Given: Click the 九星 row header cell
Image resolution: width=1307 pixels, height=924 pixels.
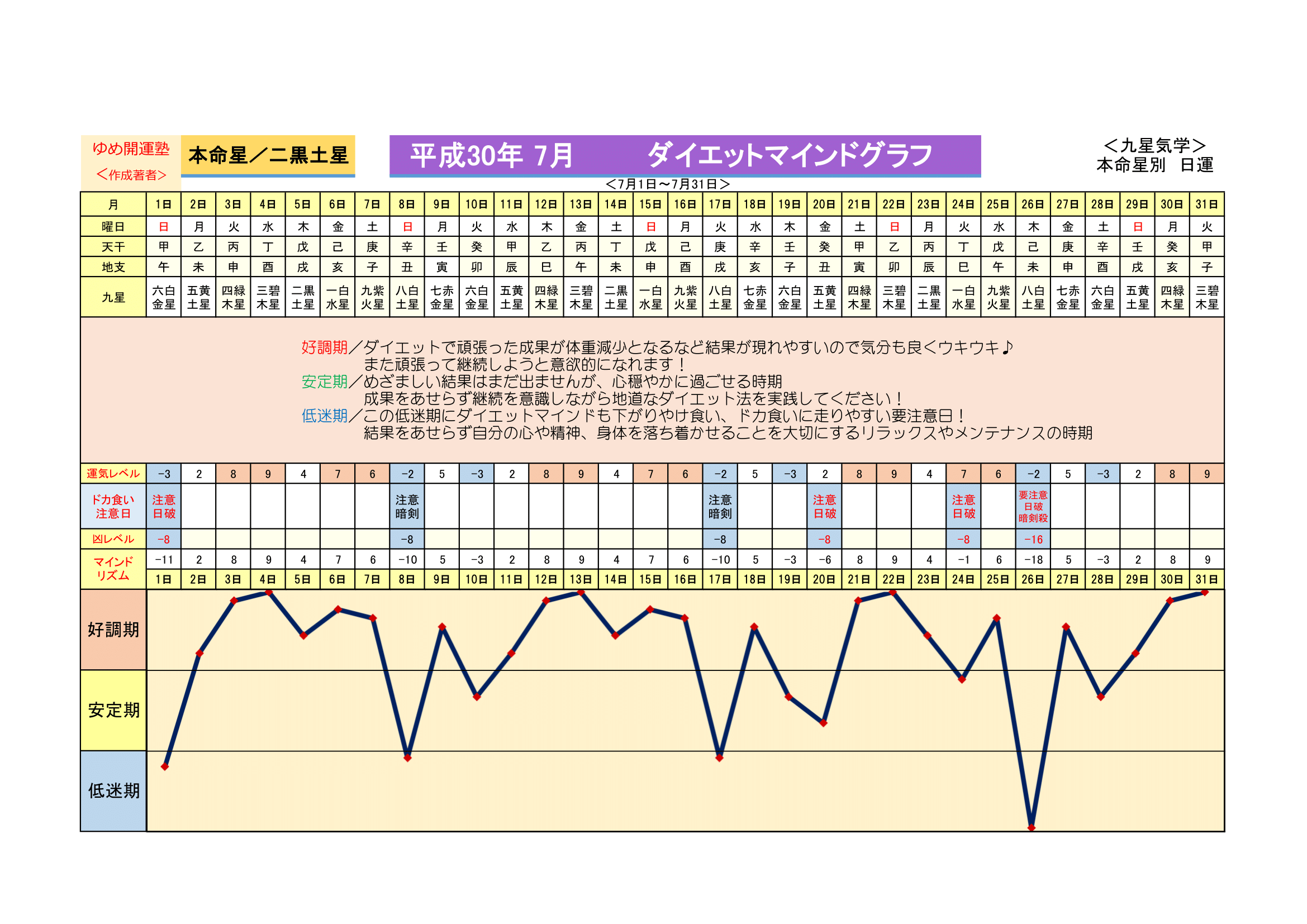Looking at the screenshot, I should click(x=113, y=297).
